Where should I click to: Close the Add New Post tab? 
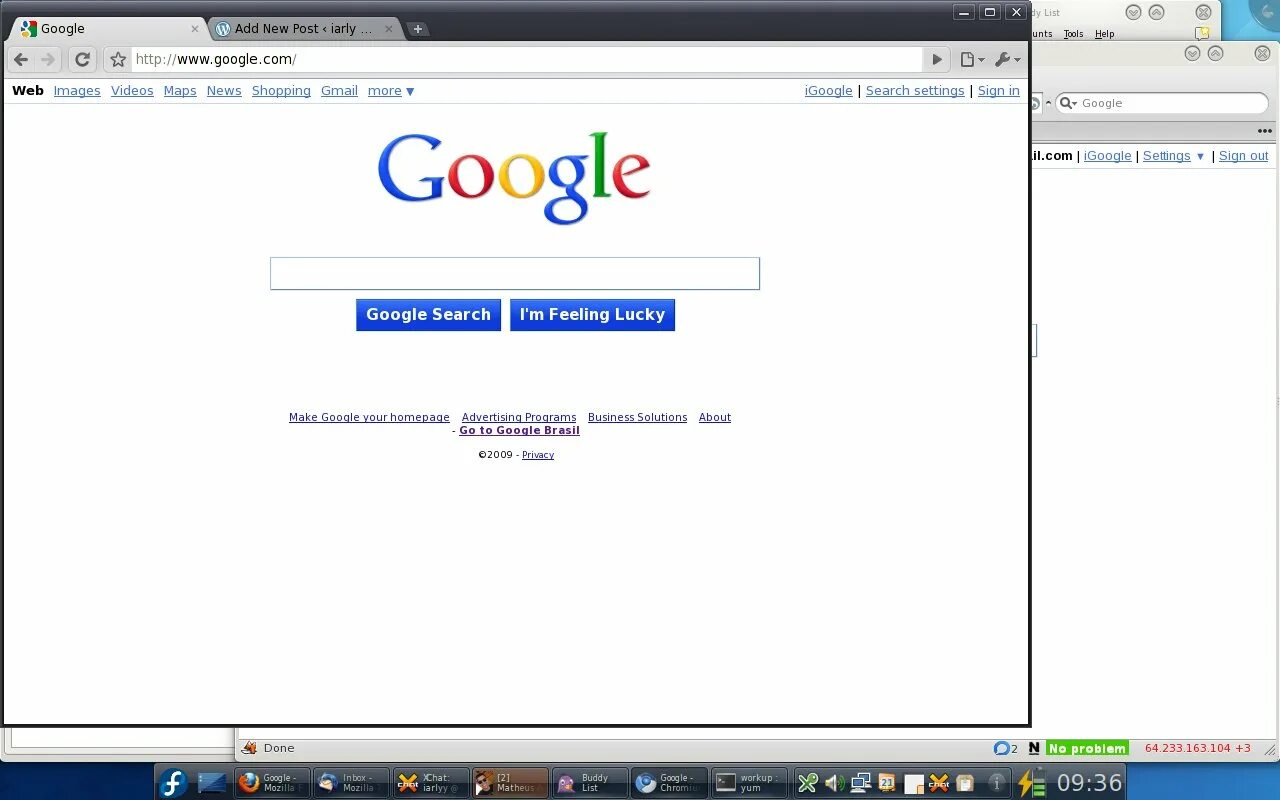point(389,29)
